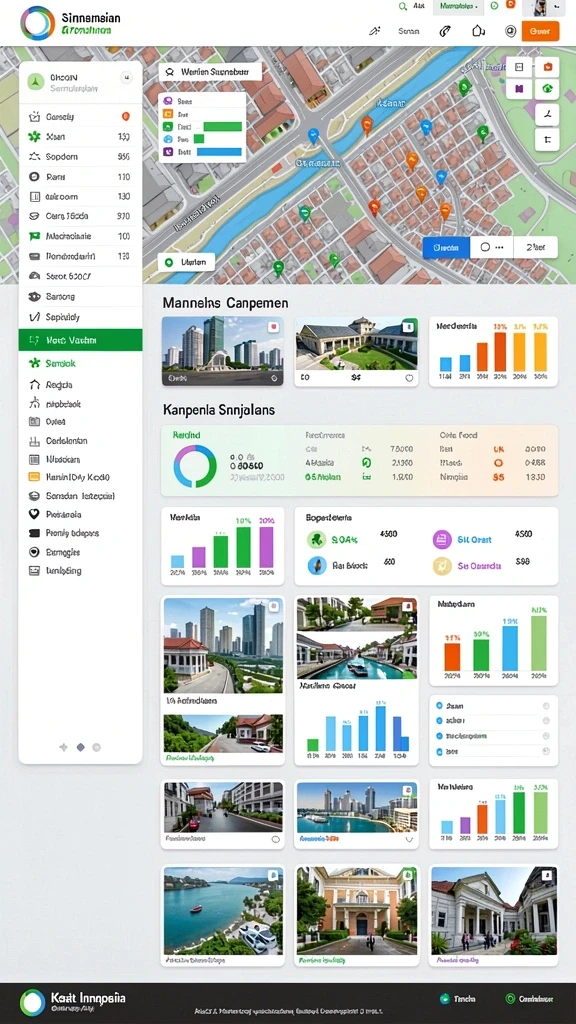This screenshot has width=576, height=1024.
Task: Click the long green bar in map legend
Action: pos(223,127)
